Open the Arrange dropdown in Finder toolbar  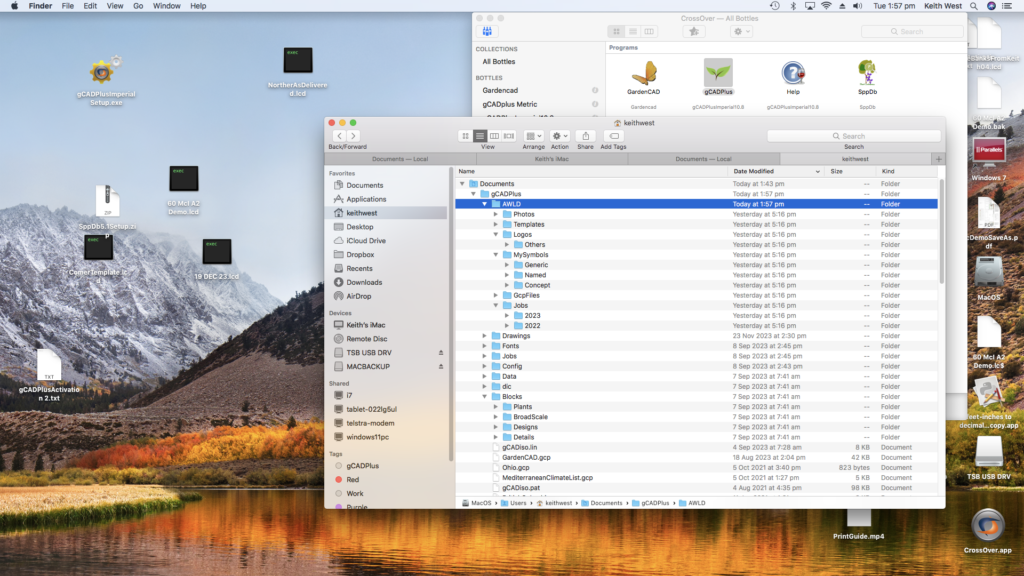point(534,136)
